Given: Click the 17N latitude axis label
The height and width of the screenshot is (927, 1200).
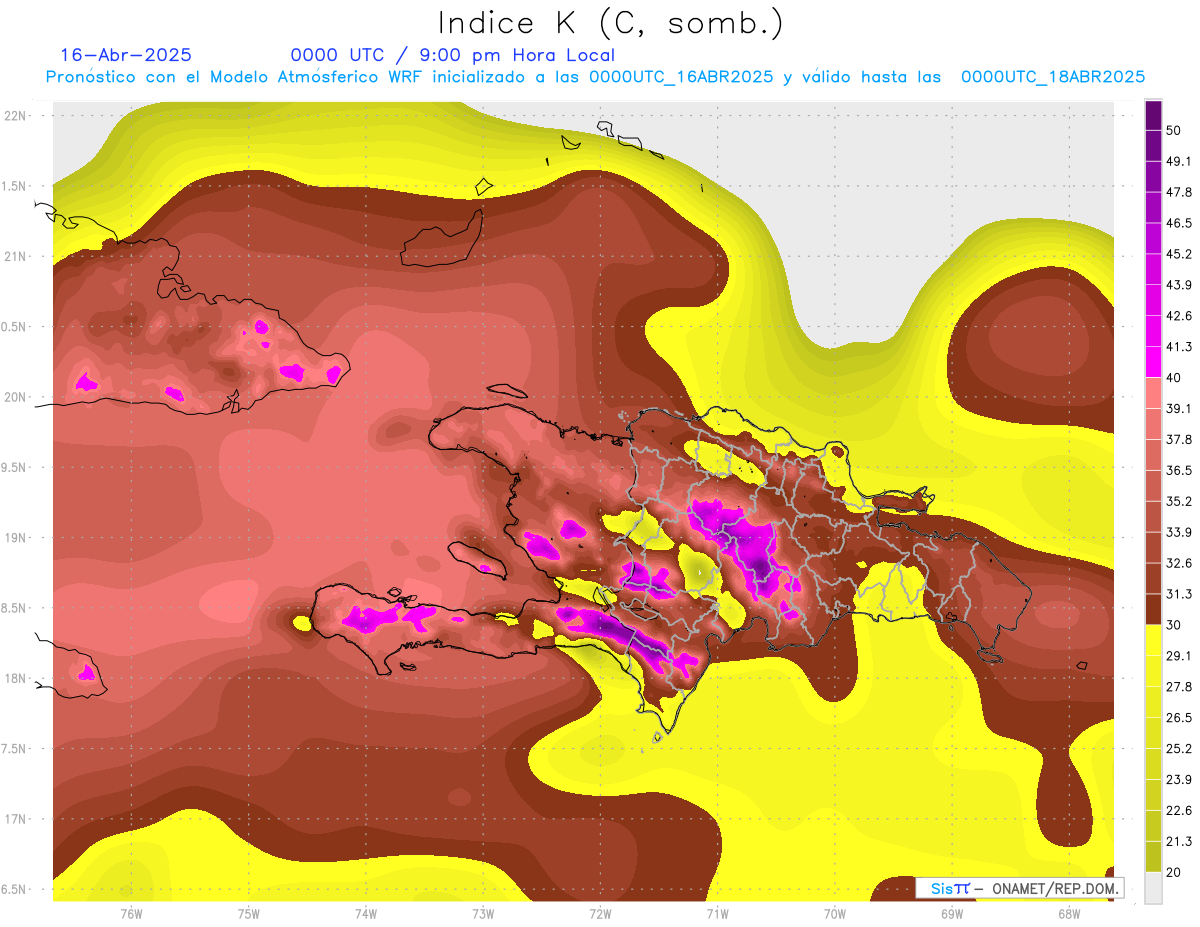Looking at the screenshot, I should point(15,819).
